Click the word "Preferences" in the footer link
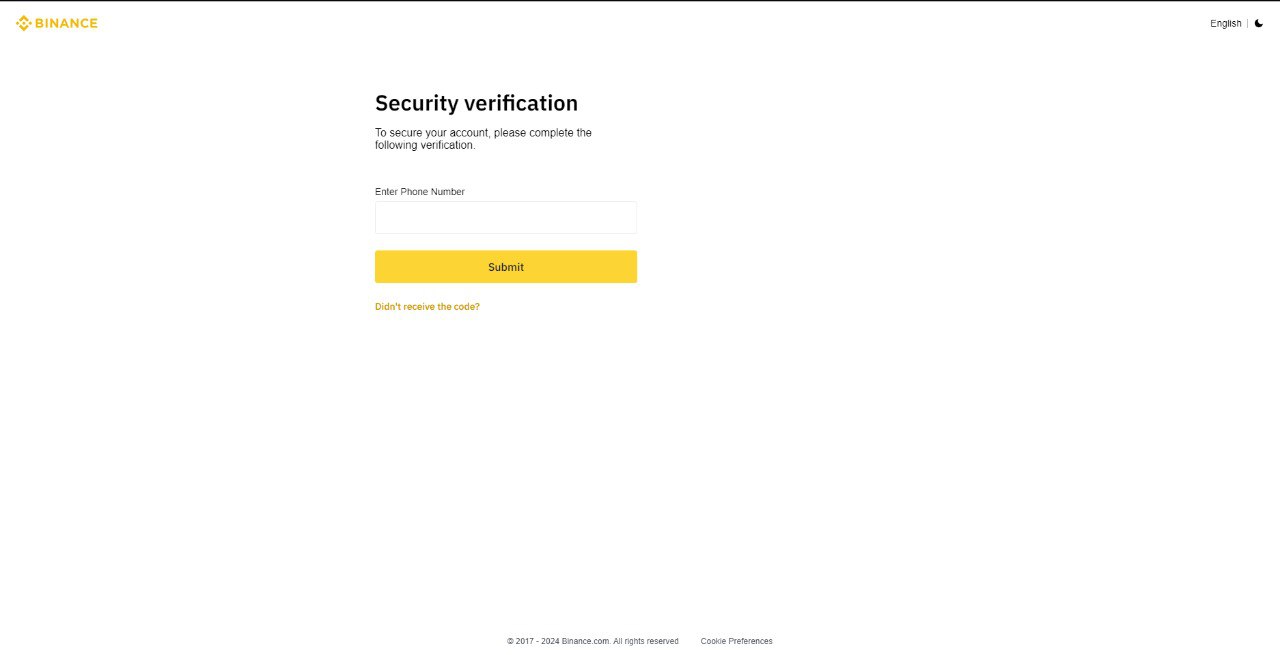This screenshot has width=1280, height=655. click(750, 641)
